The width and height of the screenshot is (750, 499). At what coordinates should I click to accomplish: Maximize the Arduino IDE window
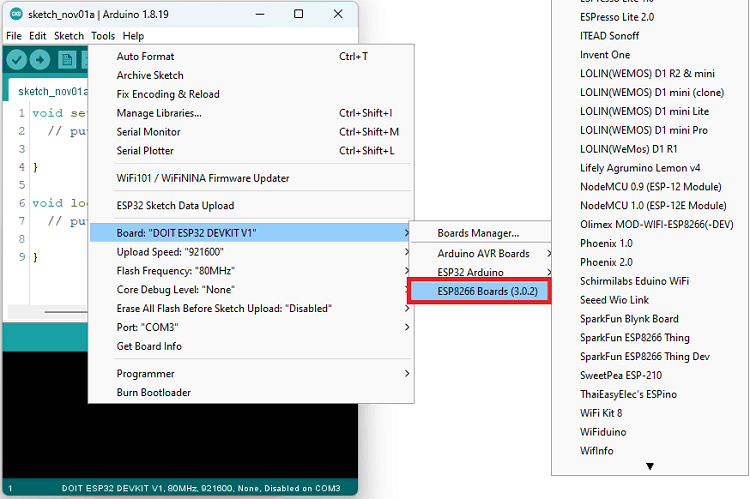[x=299, y=14]
